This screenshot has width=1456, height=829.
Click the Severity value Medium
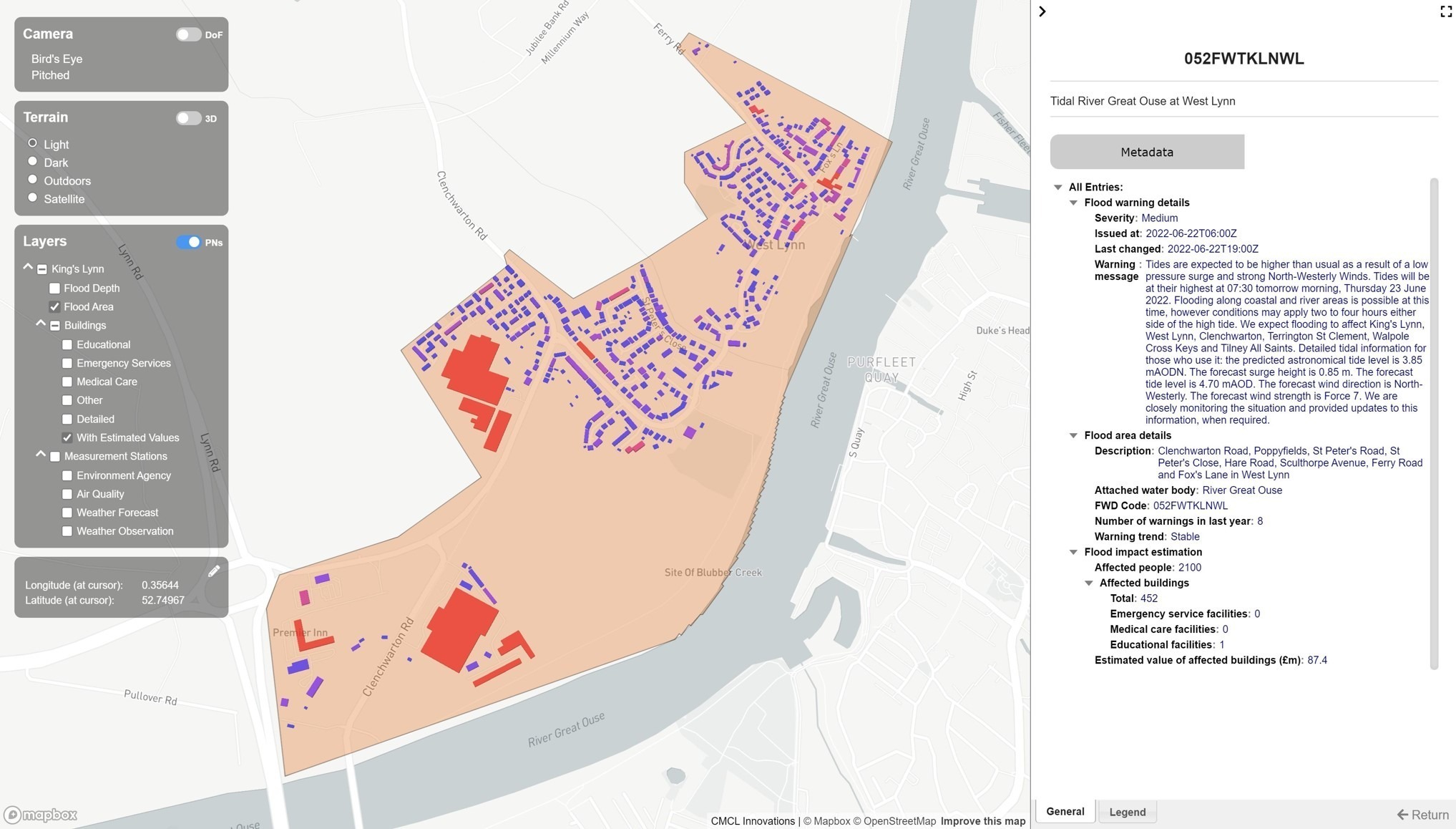(1159, 218)
